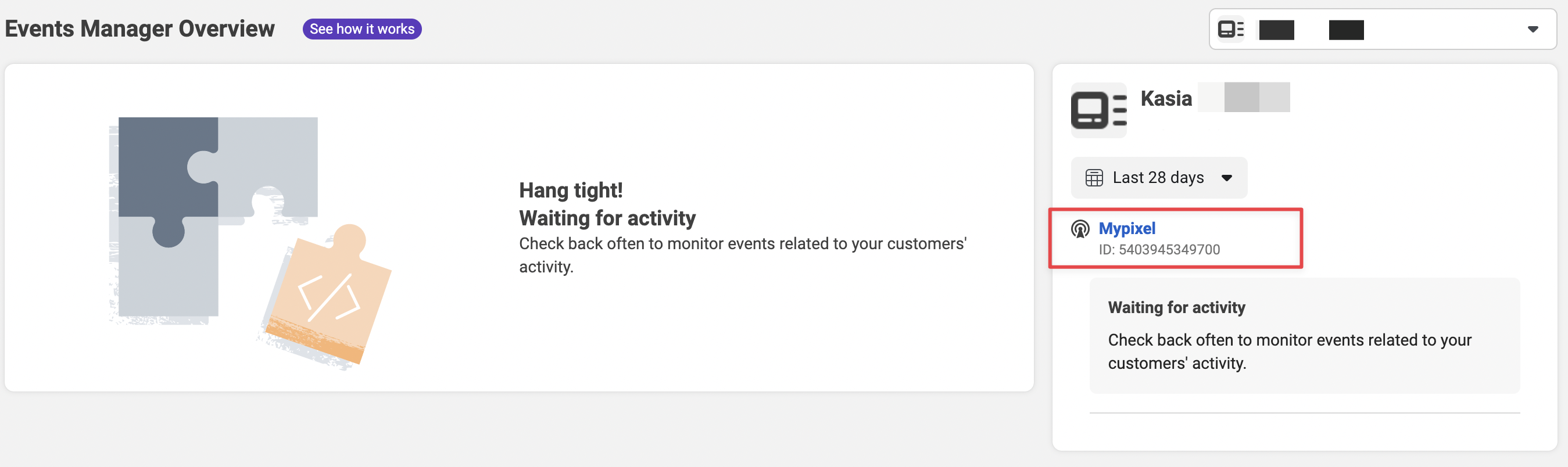Click the pixel ID 5403945349700 text
The height and width of the screenshot is (467, 1568).
(1159, 249)
